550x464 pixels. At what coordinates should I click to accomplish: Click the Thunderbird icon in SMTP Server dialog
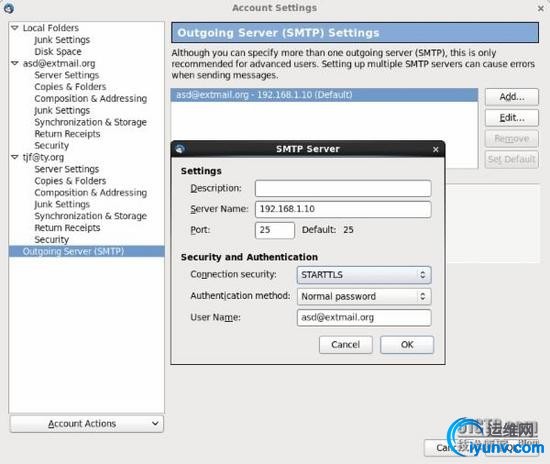point(180,149)
